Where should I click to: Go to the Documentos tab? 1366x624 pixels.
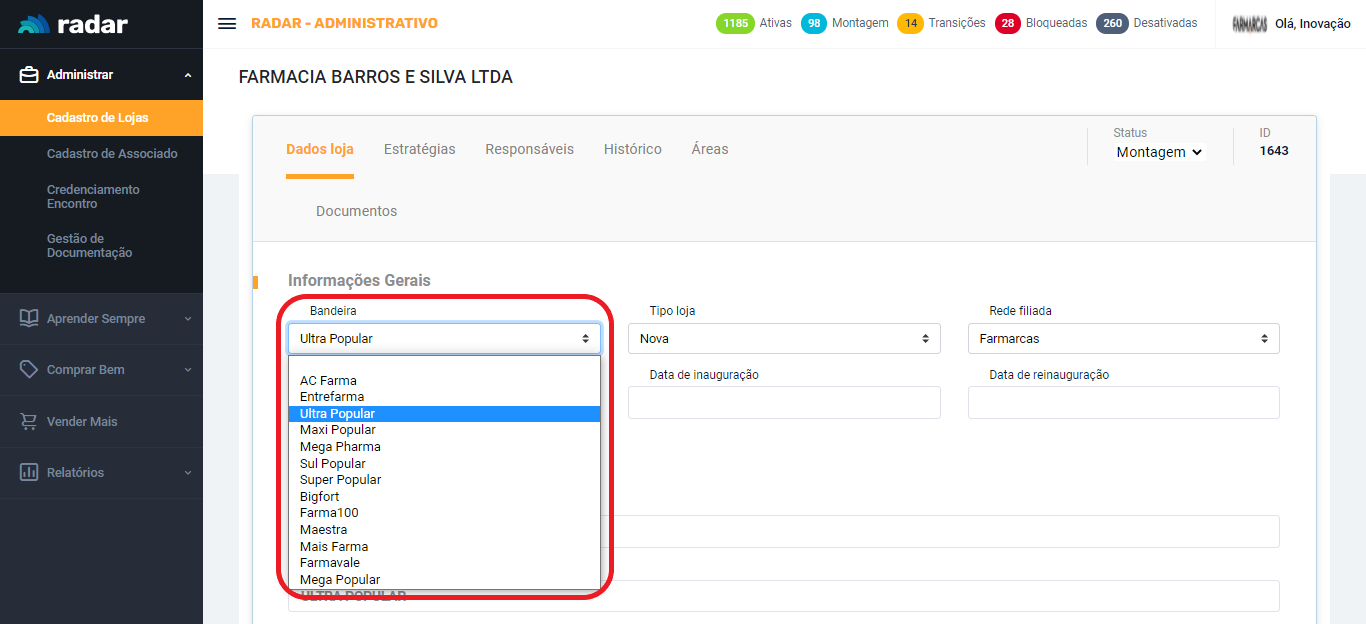356,211
